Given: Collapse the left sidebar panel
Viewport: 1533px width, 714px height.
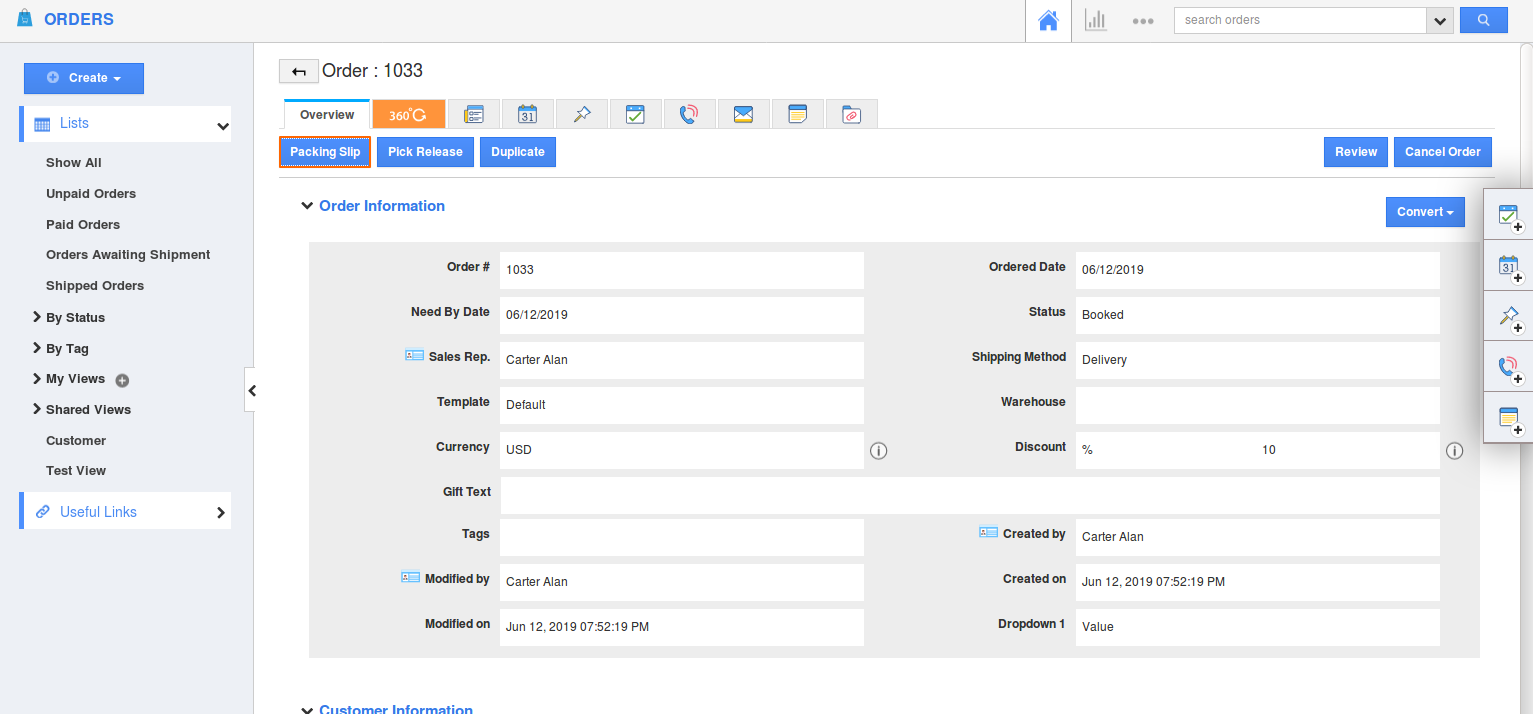Looking at the screenshot, I should 251,390.
